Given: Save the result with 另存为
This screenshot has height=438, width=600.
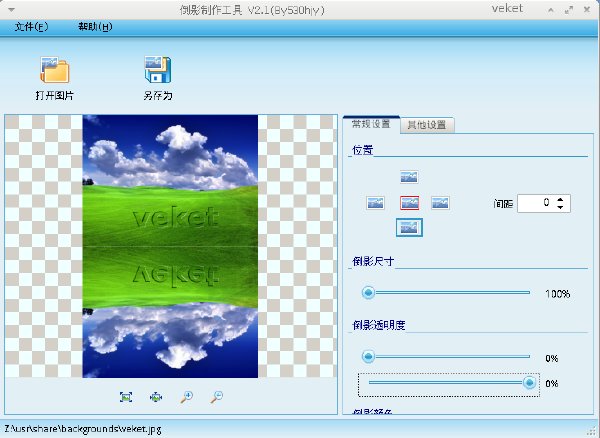Looking at the screenshot, I should coord(158,78).
